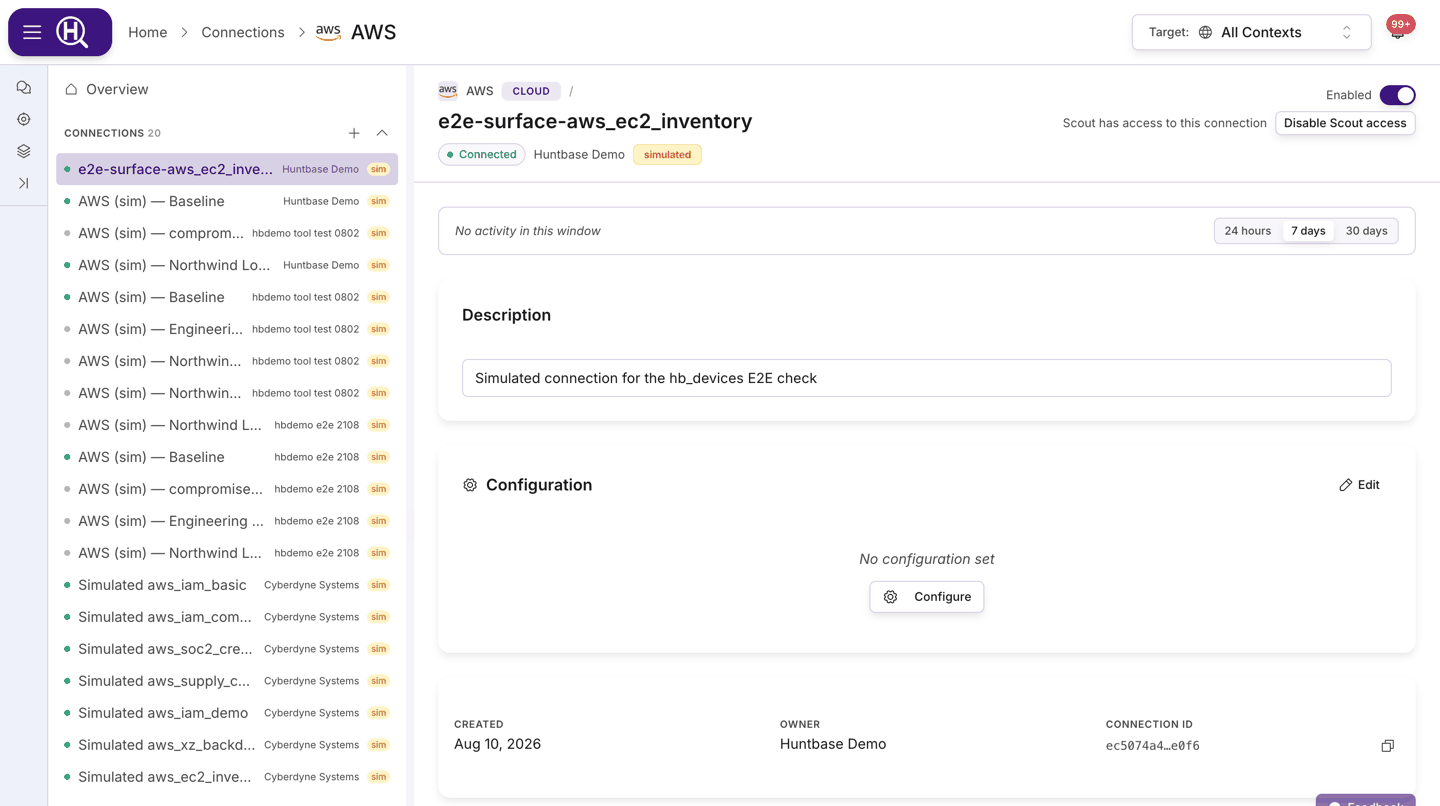Select AWS (sim) — Engineering ... e2e 2108 row
1440x806 pixels.
click(227, 521)
